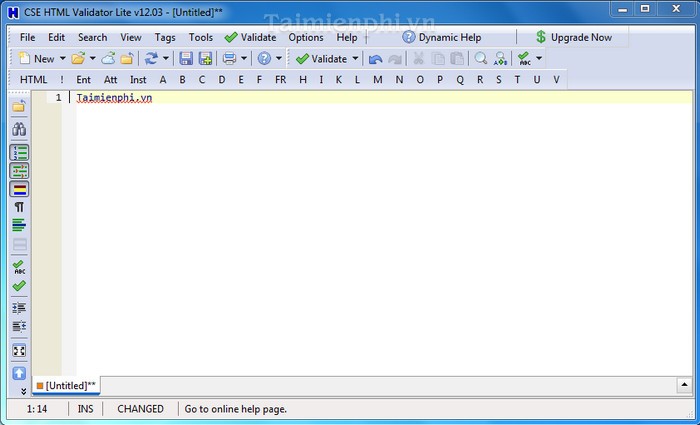Click the FR tag letter button
Image resolution: width=700 pixels, height=425 pixels.
click(280, 80)
